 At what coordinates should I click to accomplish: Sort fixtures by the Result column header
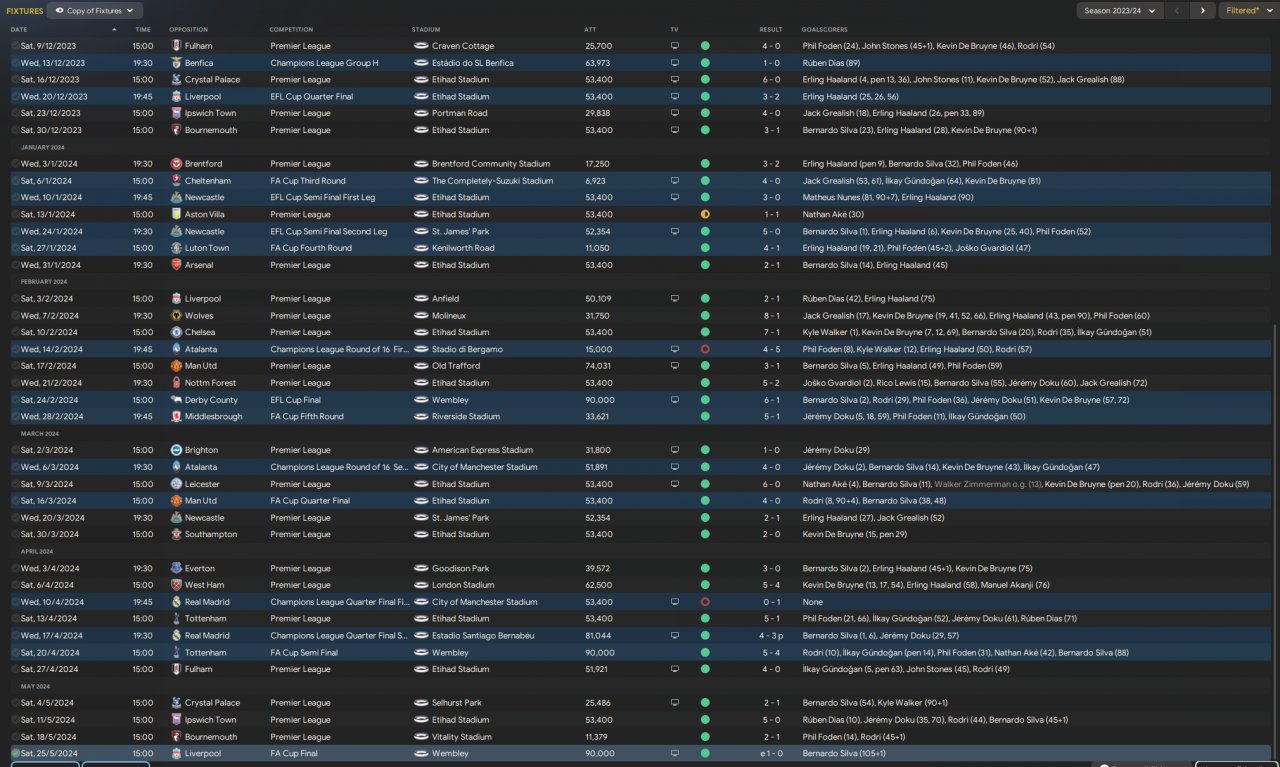click(771, 29)
